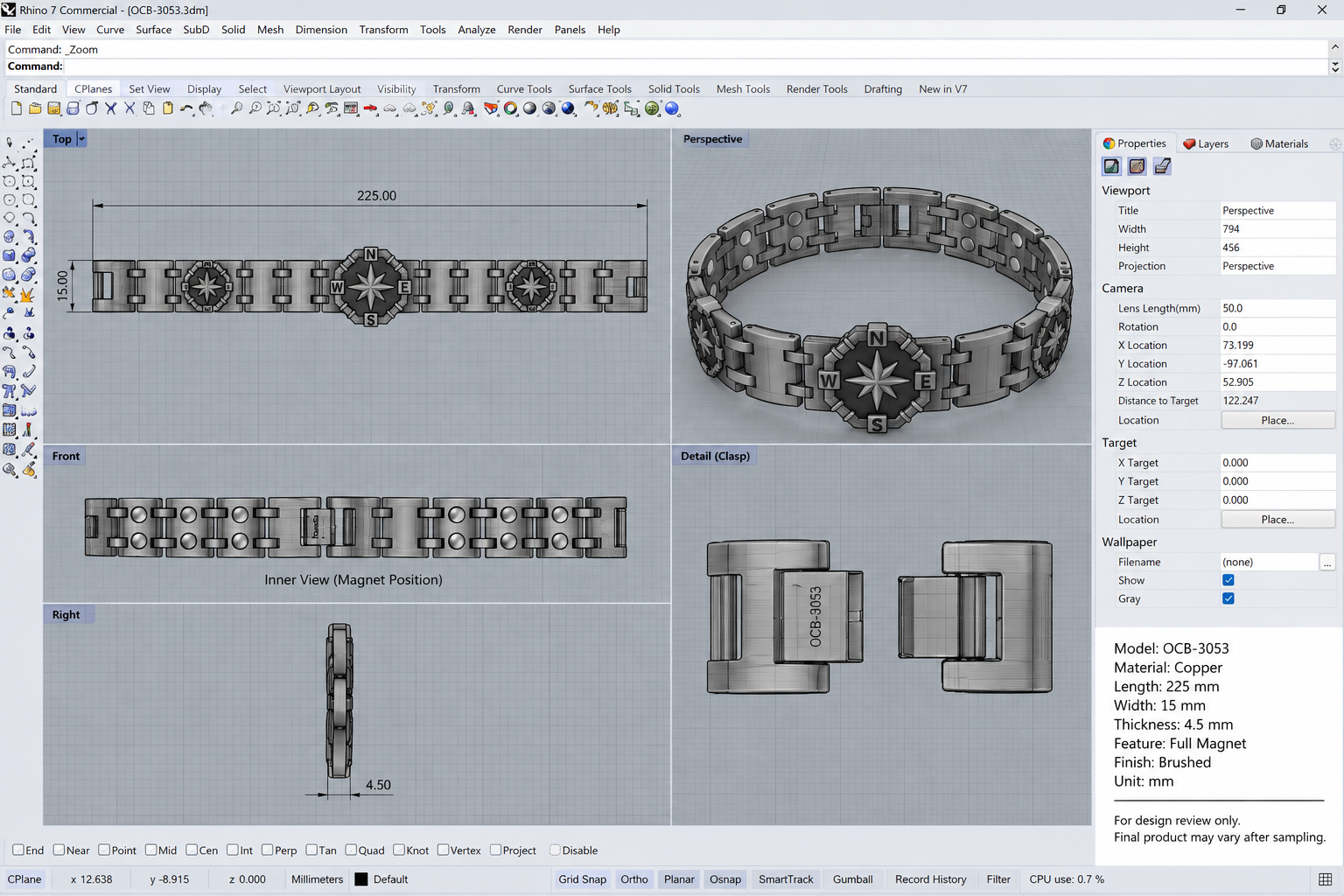1344x896 pixels.
Task: Open the Dimension menu
Action: click(x=321, y=30)
